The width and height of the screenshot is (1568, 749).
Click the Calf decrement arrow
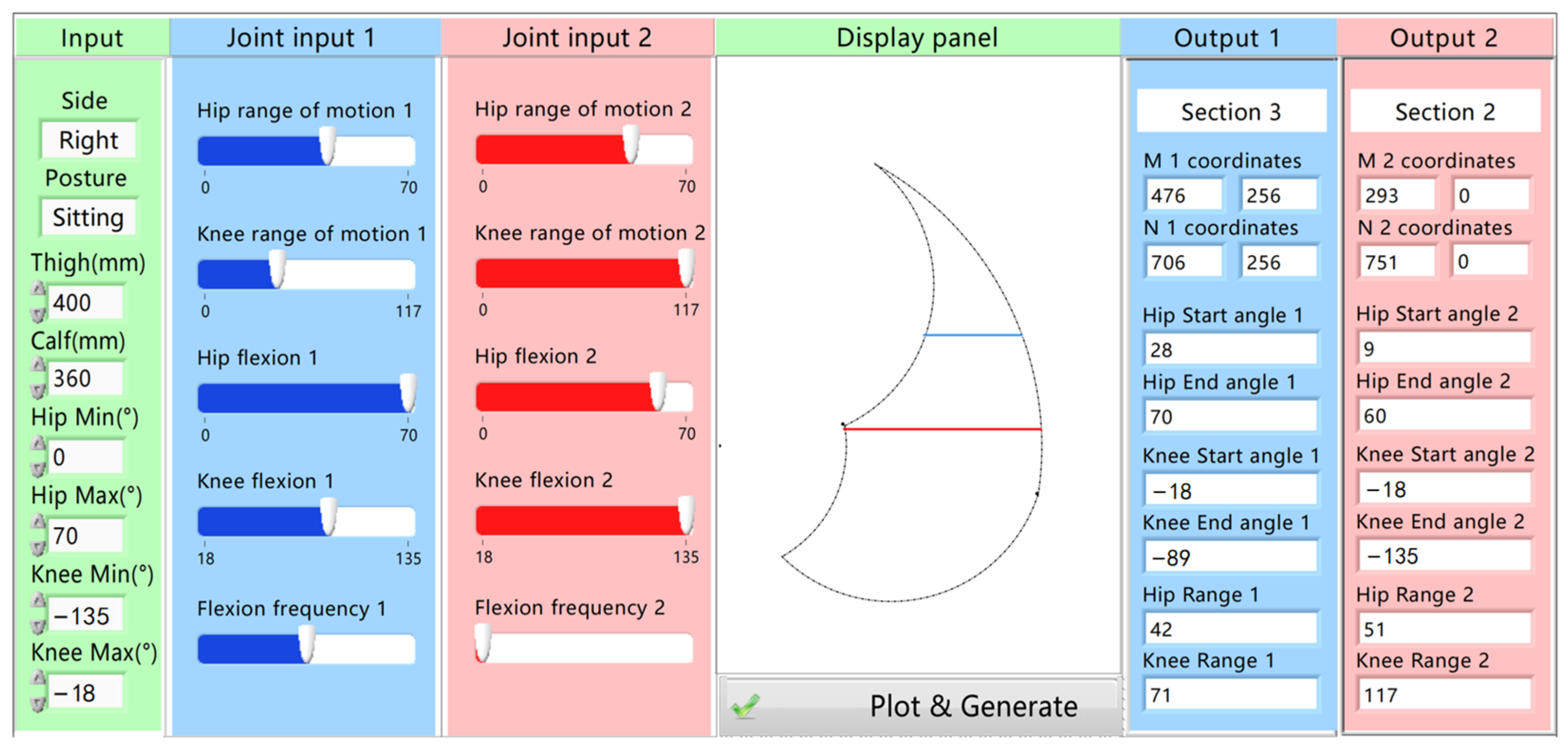38,390
